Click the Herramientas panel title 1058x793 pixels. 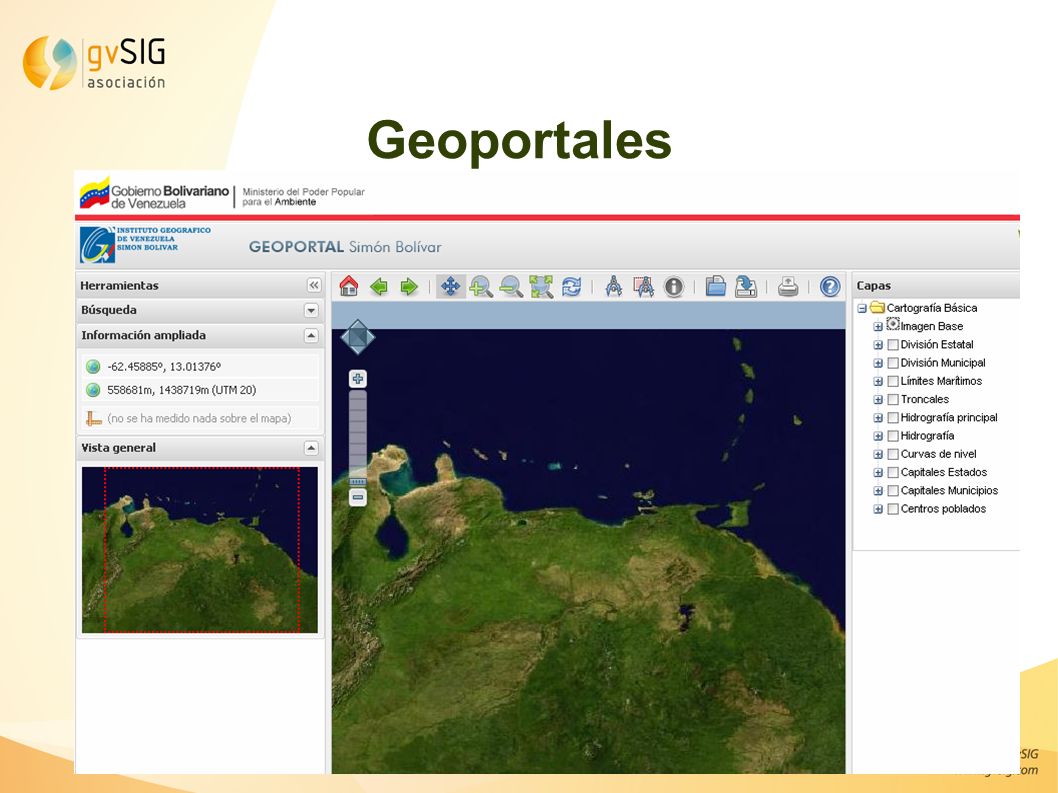coord(119,285)
